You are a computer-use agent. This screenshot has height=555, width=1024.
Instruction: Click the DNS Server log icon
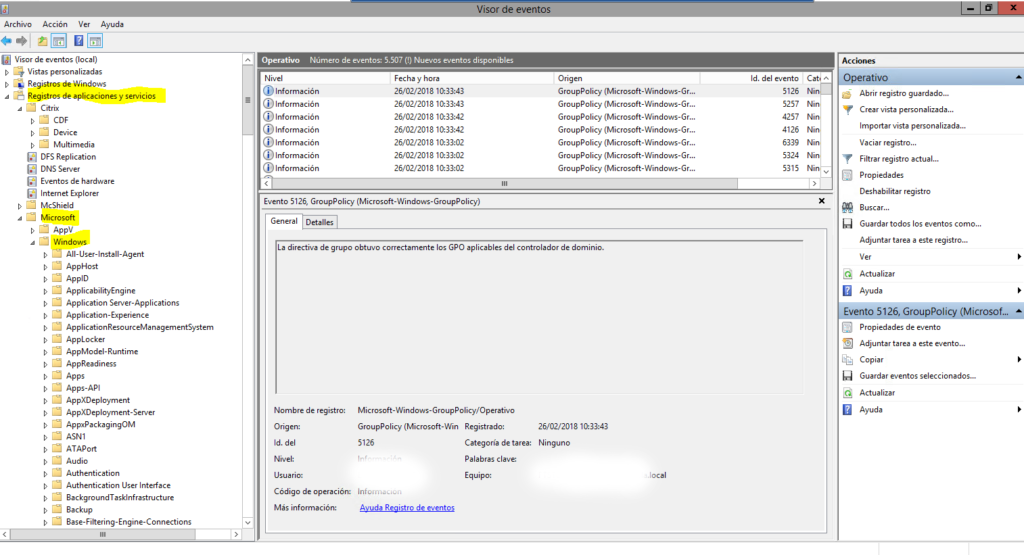click(x=32, y=169)
